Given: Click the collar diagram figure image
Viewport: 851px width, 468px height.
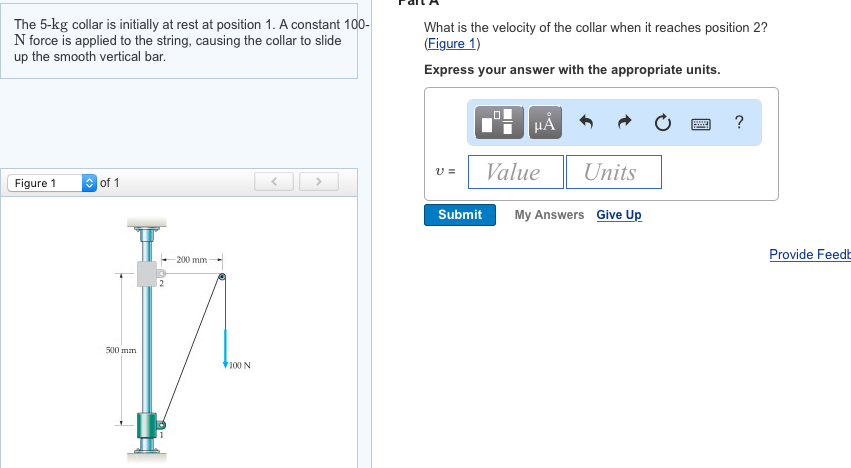Looking at the screenshot, I should (x=180, y=340).
